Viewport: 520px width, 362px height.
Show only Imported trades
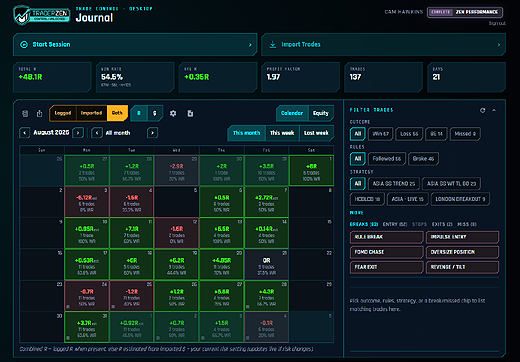pyautogui.click(x=91, y=113)
